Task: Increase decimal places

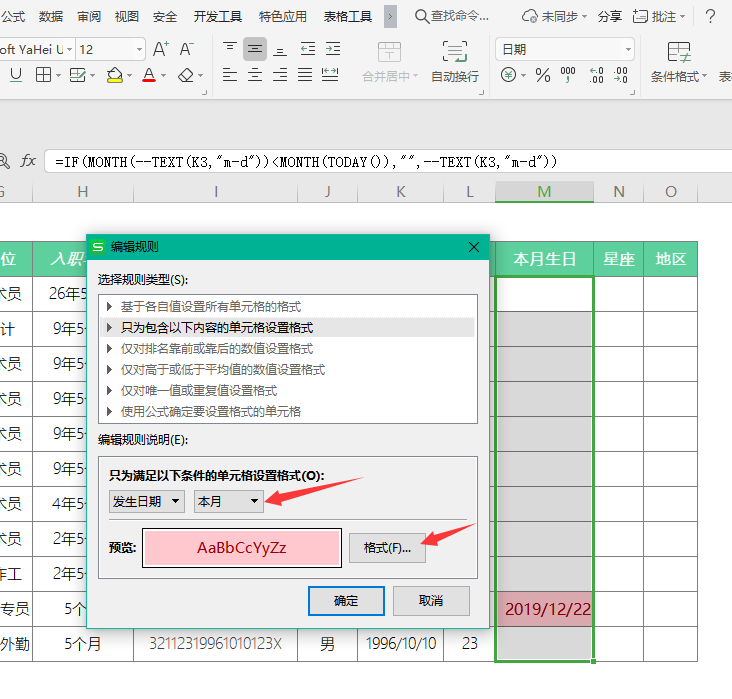Action: tap(596, 75)
